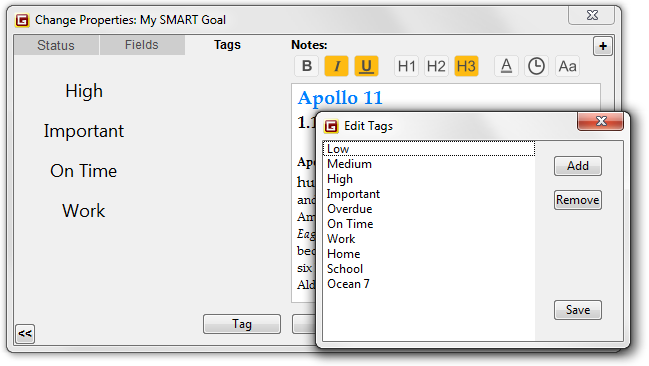Click Remove in Edit Tags dialog

(x=578, y=200)
